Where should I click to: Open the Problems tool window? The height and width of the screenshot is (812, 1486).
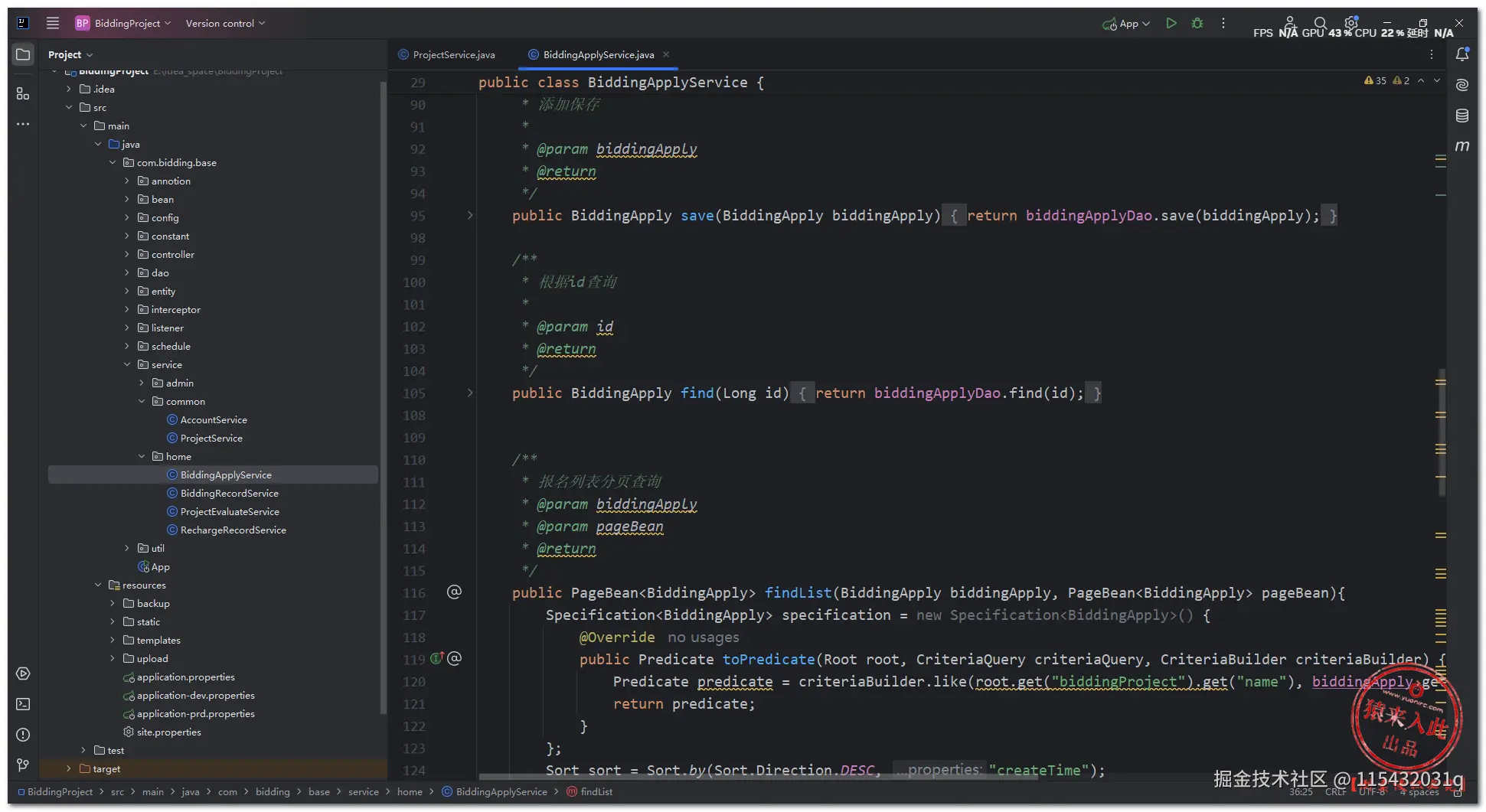tap(23, 735)
